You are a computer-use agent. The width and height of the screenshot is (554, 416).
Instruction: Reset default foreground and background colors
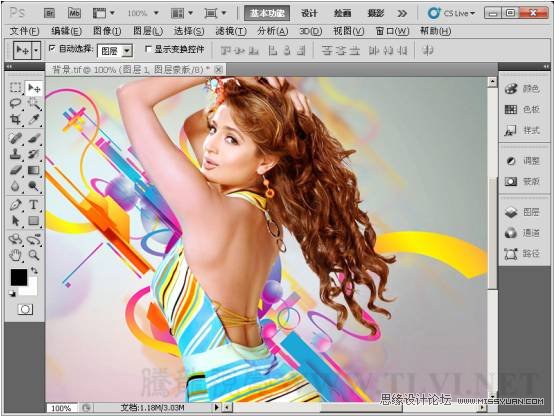[12, 293]
